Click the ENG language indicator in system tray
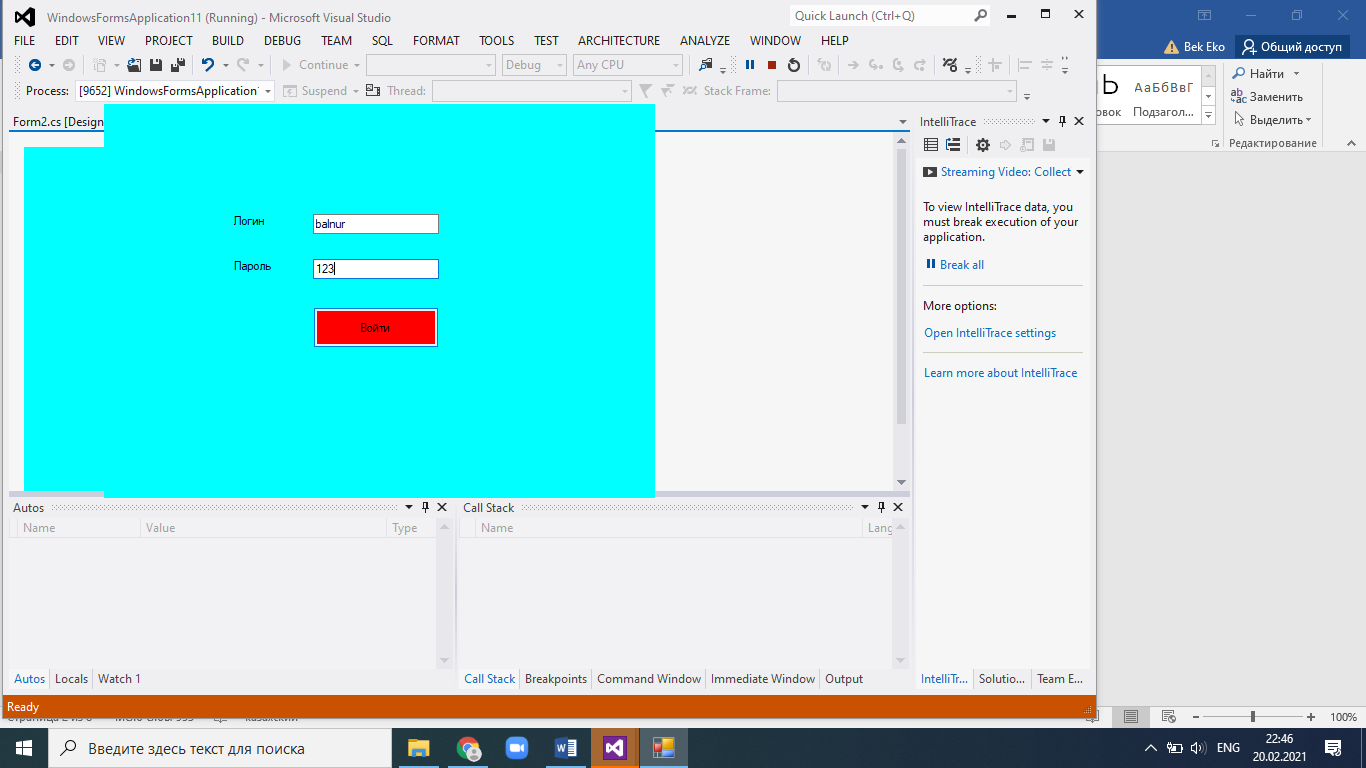Screen dimensions: 1366x768 (1229, 748)
